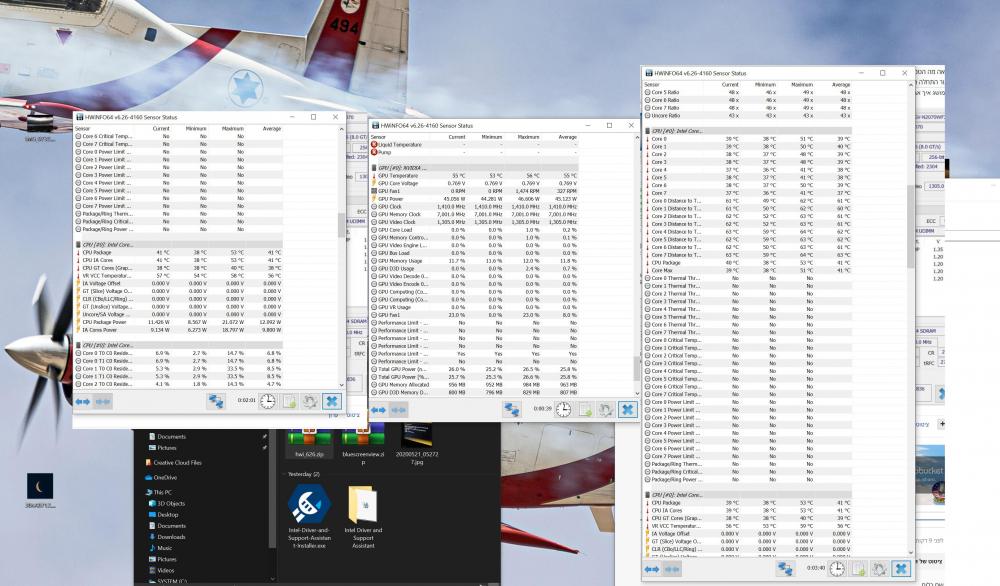Open sensor settings gear in 0:02:01 HWiNFO window
This screenshot has width=1000, height=586.
click(x=310, y=402)
